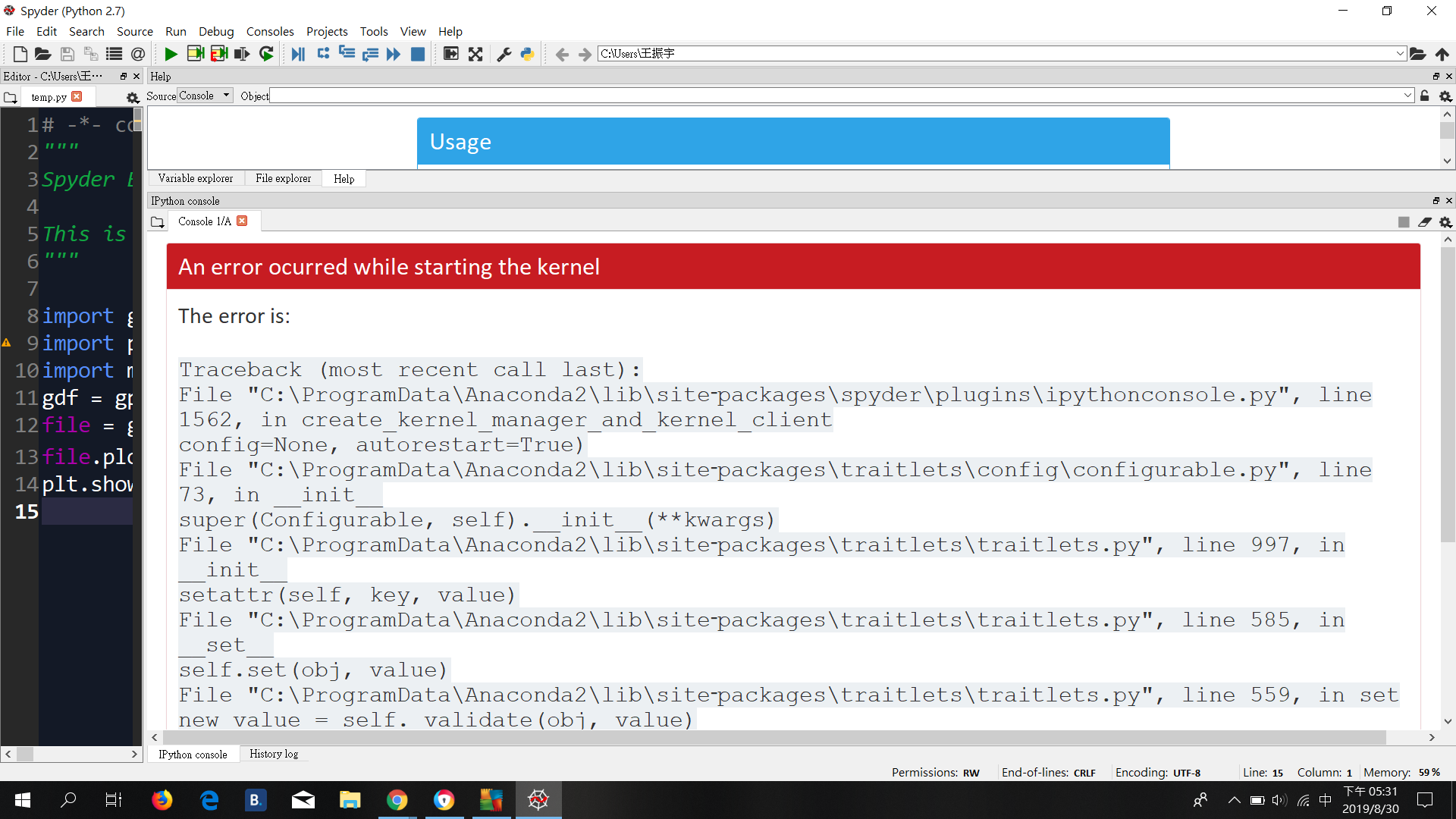Viewport: 1456px width, 819px height.
Task: Undock the IPython console pane
Action: pyautogui.click(x=1436, y=201)
